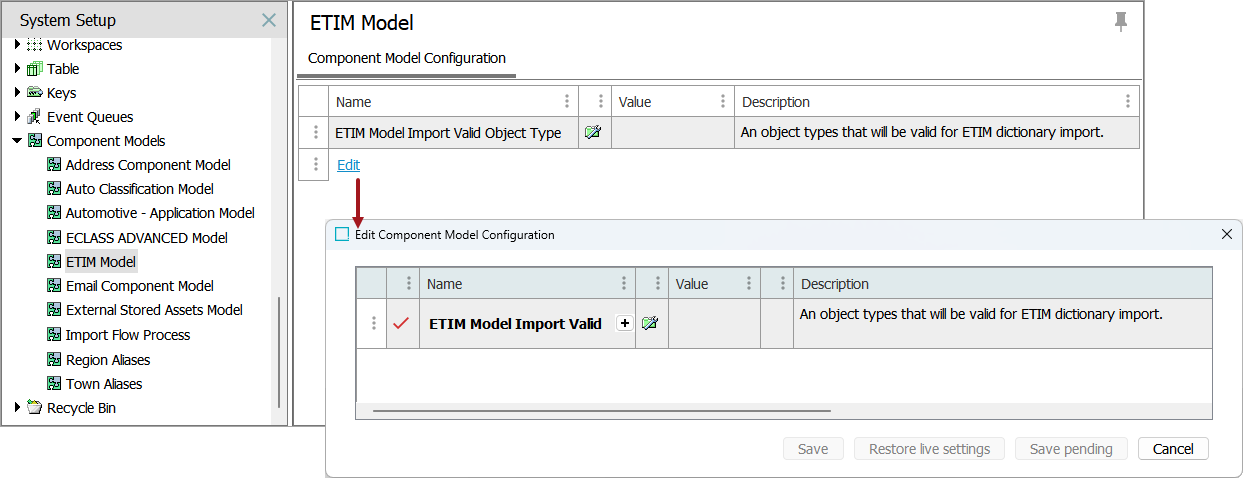The width and height of the screenshot is (1243, 478).
Task: Open the Name column options menu
Action: [567, 101]
